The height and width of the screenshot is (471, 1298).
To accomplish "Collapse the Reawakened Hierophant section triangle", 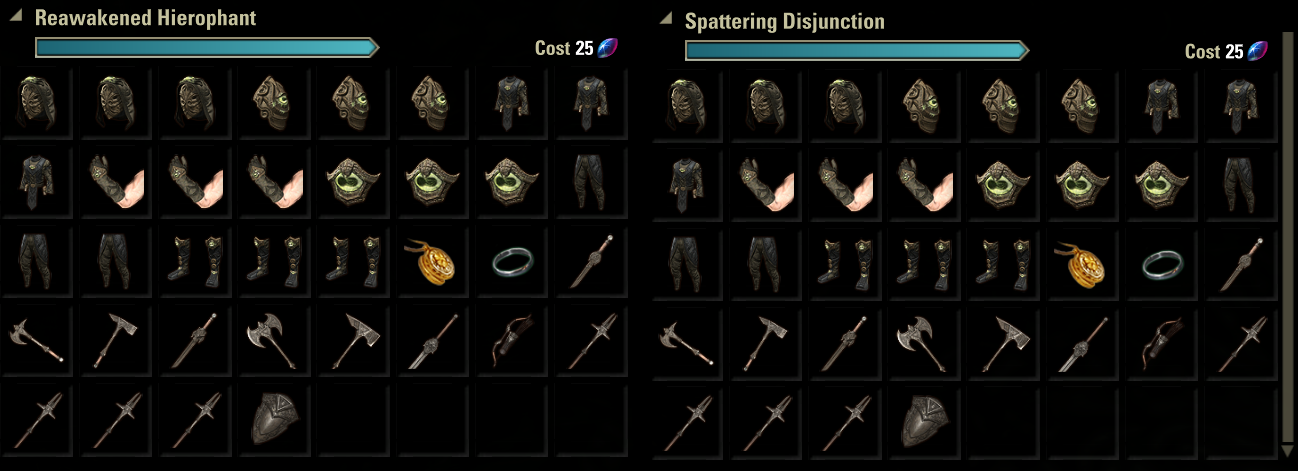I will coord(15,17).
